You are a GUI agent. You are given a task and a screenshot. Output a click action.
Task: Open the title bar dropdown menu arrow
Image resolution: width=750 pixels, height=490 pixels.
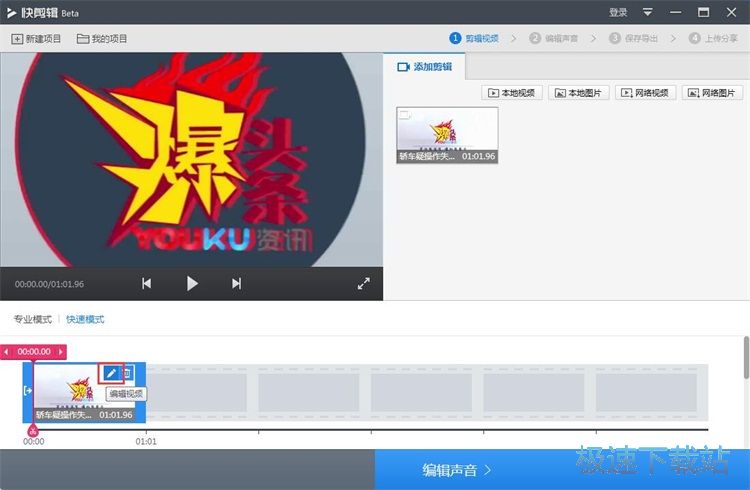pos(648,12)
